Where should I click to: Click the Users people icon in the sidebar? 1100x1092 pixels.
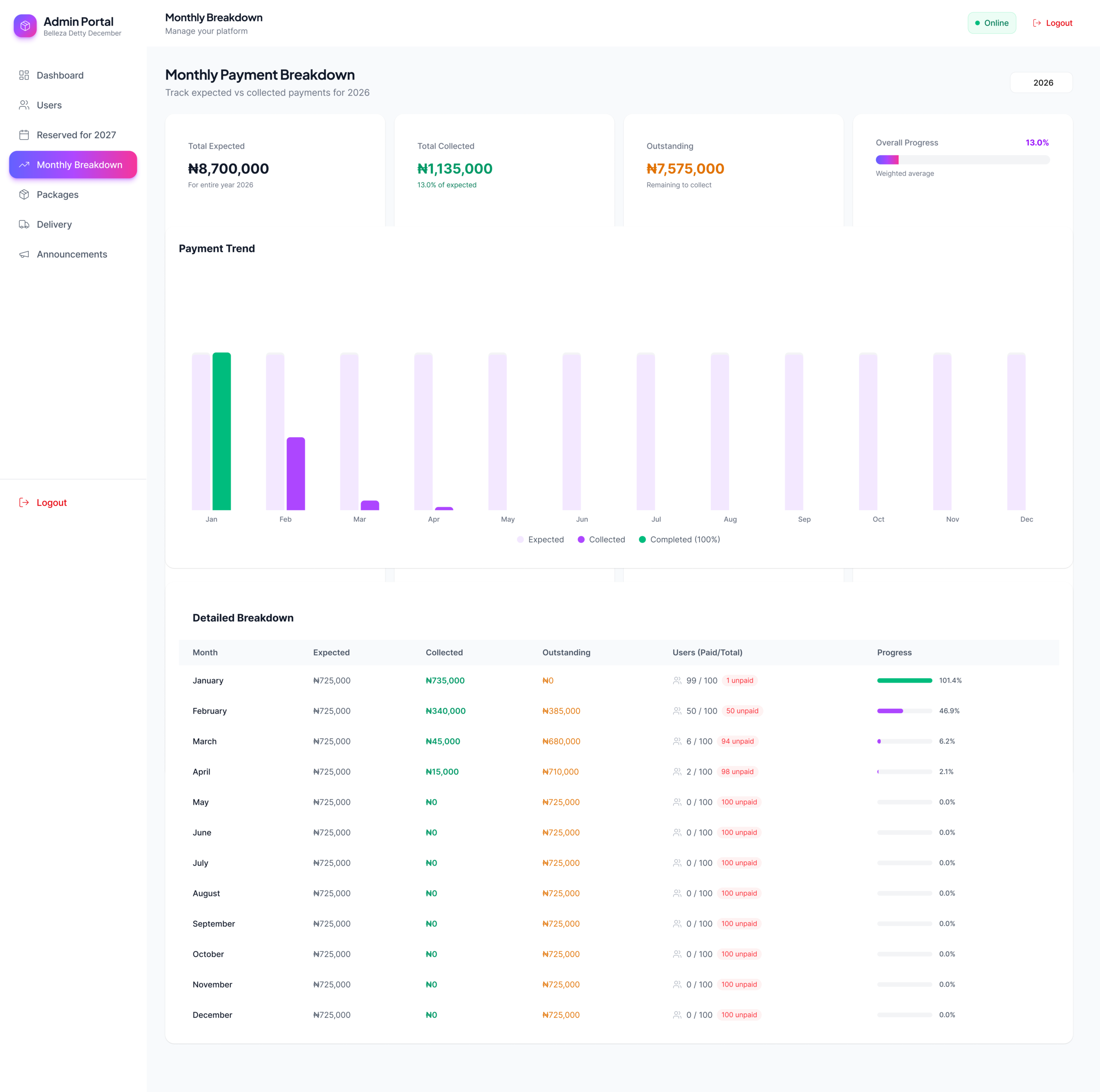(24, 105)
